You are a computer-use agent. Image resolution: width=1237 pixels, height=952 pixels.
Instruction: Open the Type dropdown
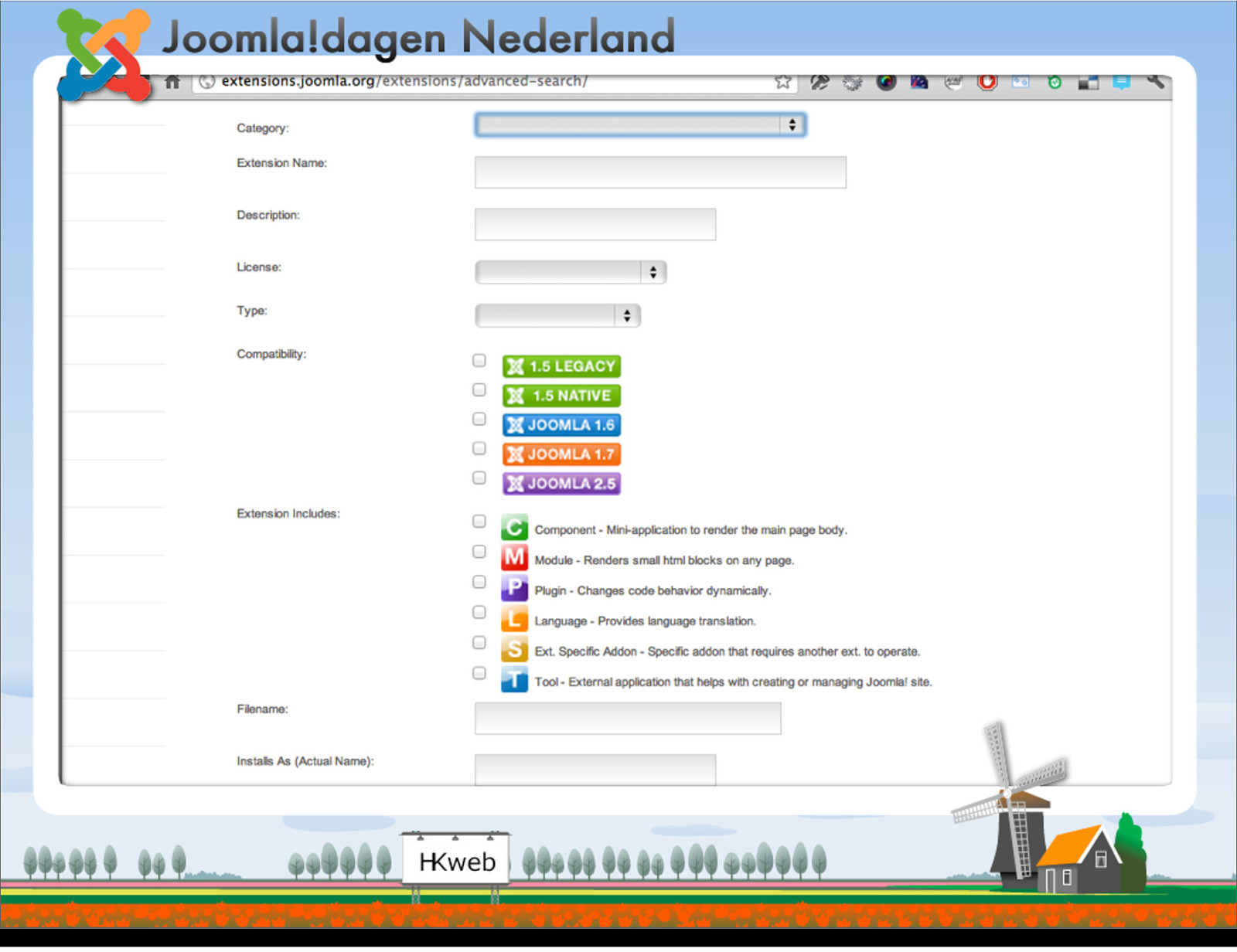click(x=557, y=315)
